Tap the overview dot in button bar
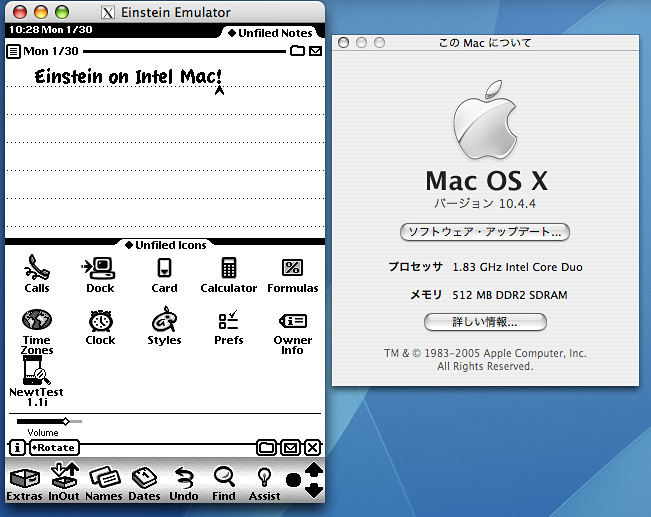 pos(294,480)
